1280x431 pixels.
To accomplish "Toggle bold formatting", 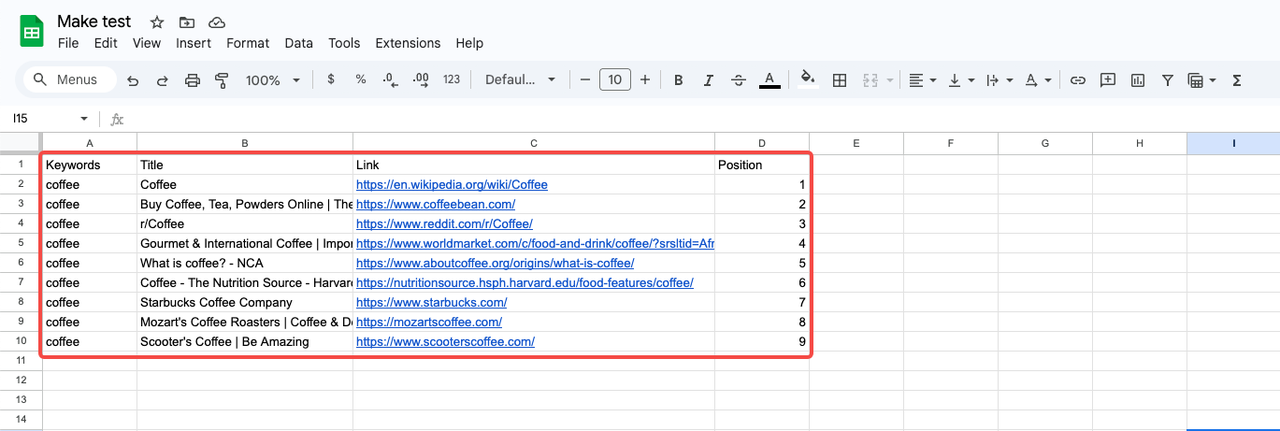I will pos(678,80).
